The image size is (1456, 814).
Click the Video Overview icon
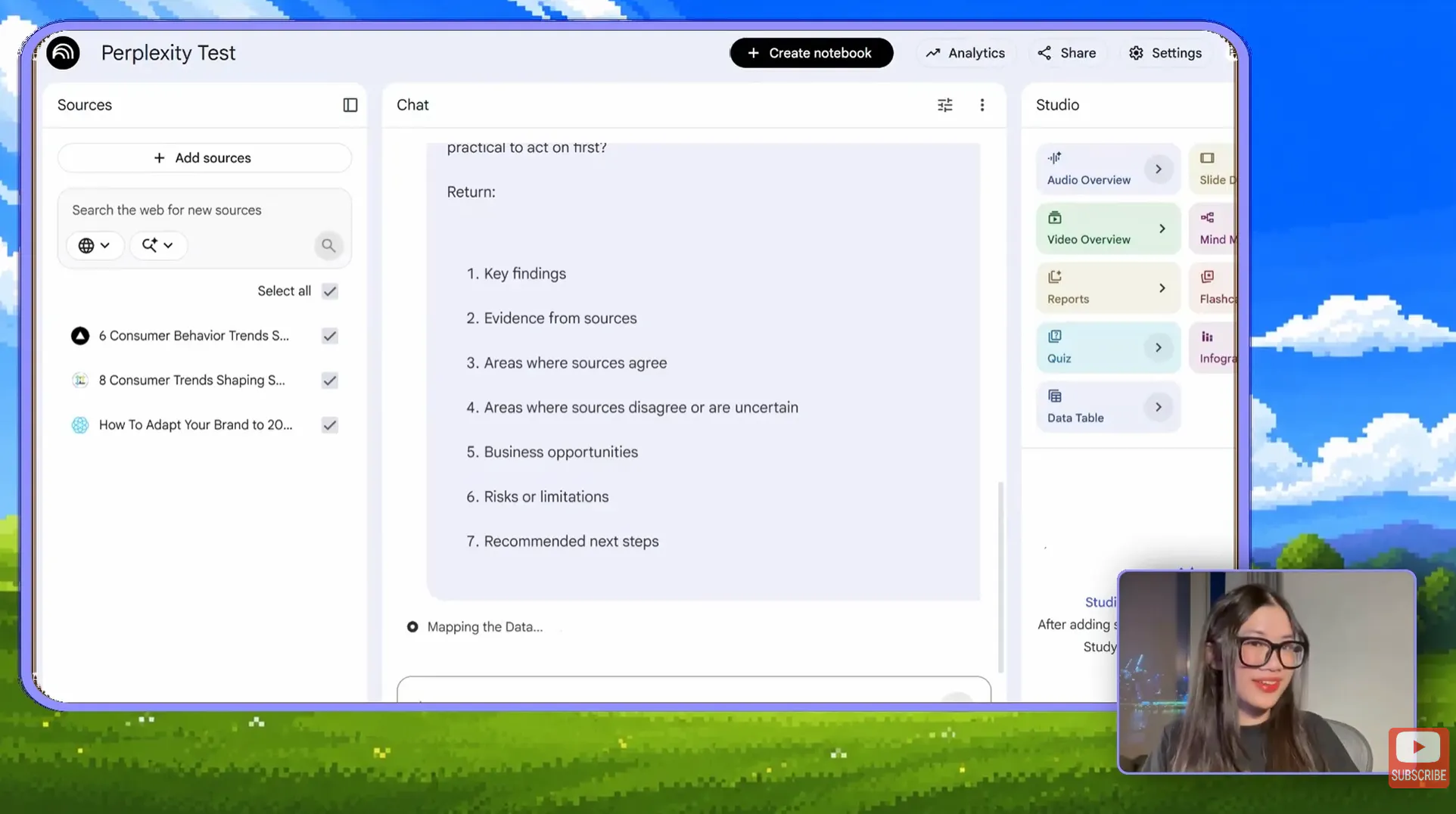click(x=1054, y=218)
